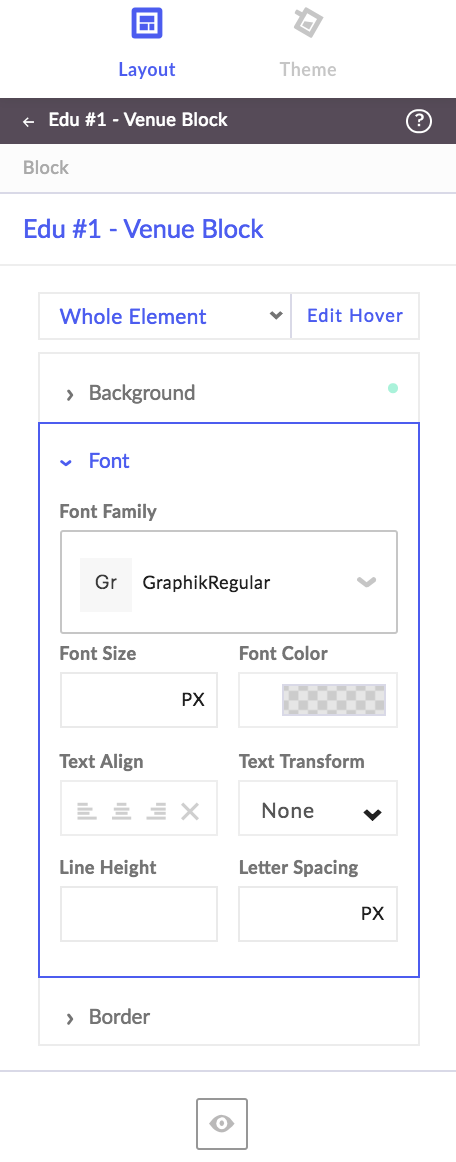Open help with the question mark icon
The image size is (456, 1162).
(419, 121)
